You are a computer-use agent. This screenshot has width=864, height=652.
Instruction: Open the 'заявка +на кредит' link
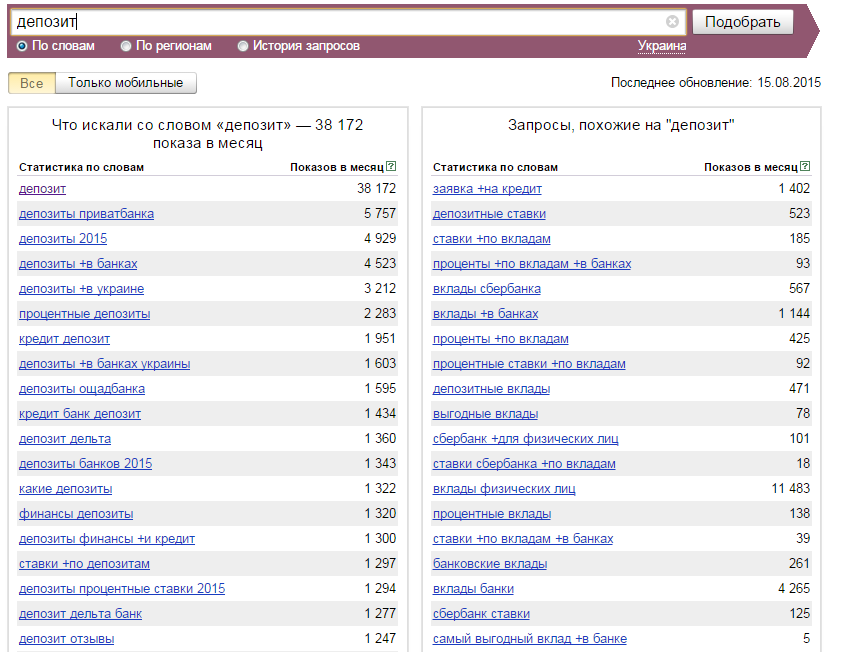(487, 189)
